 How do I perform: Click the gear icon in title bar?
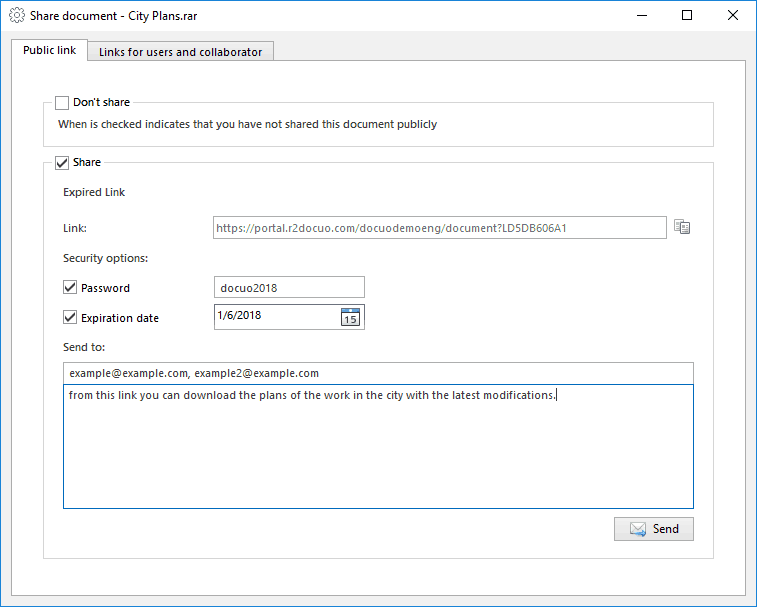click(16, 16)
